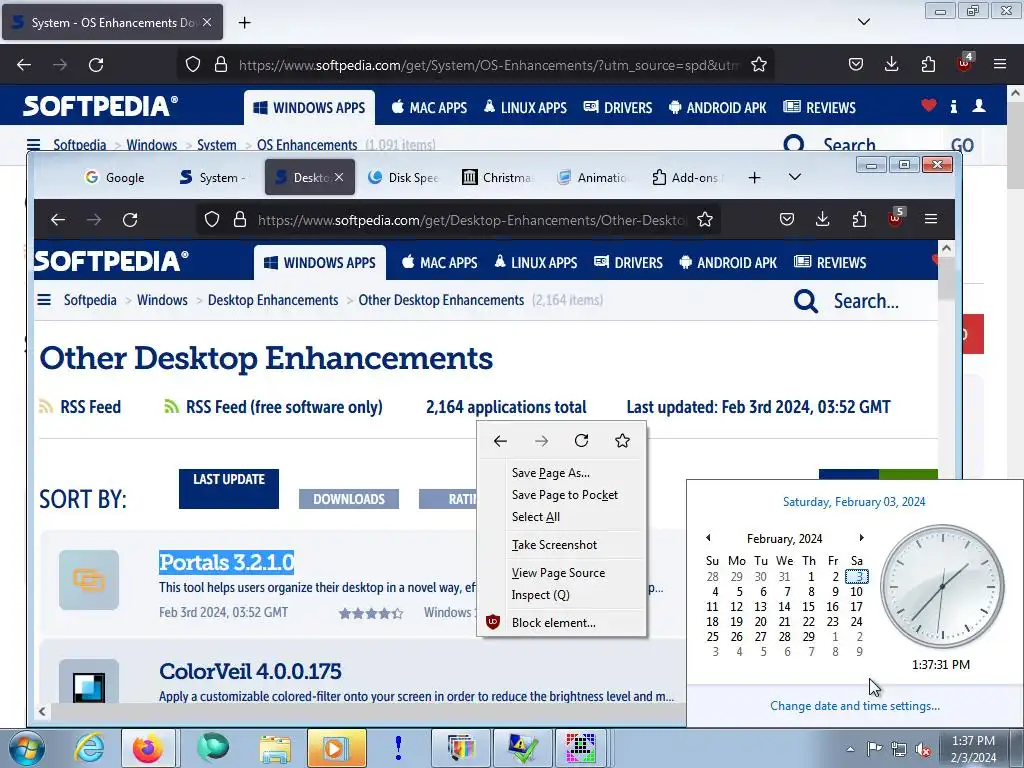Bookmark page star in front window URL bar
The height and width of the screenshot is (768, 1024).
coord(705,220)
